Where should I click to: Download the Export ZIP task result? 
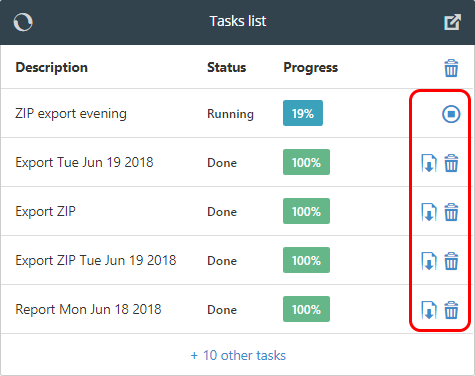(x=429, y=212)
